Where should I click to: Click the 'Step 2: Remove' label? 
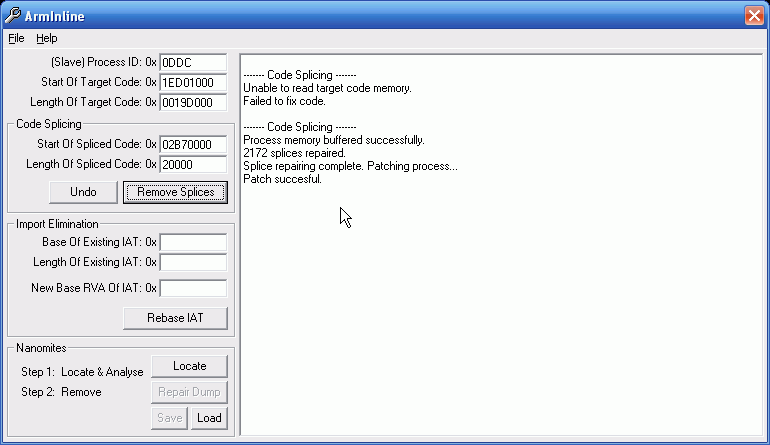(x=61, y=392)
